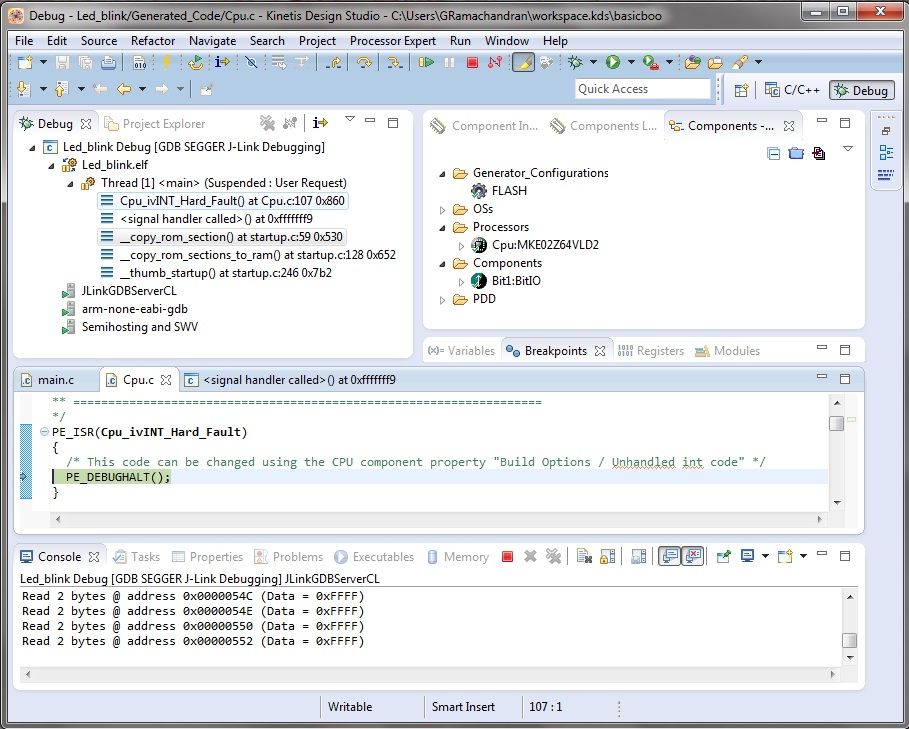909x729 pixels.
Task: Collapse the Generator_Configurations folder
Action: point(442,174)
